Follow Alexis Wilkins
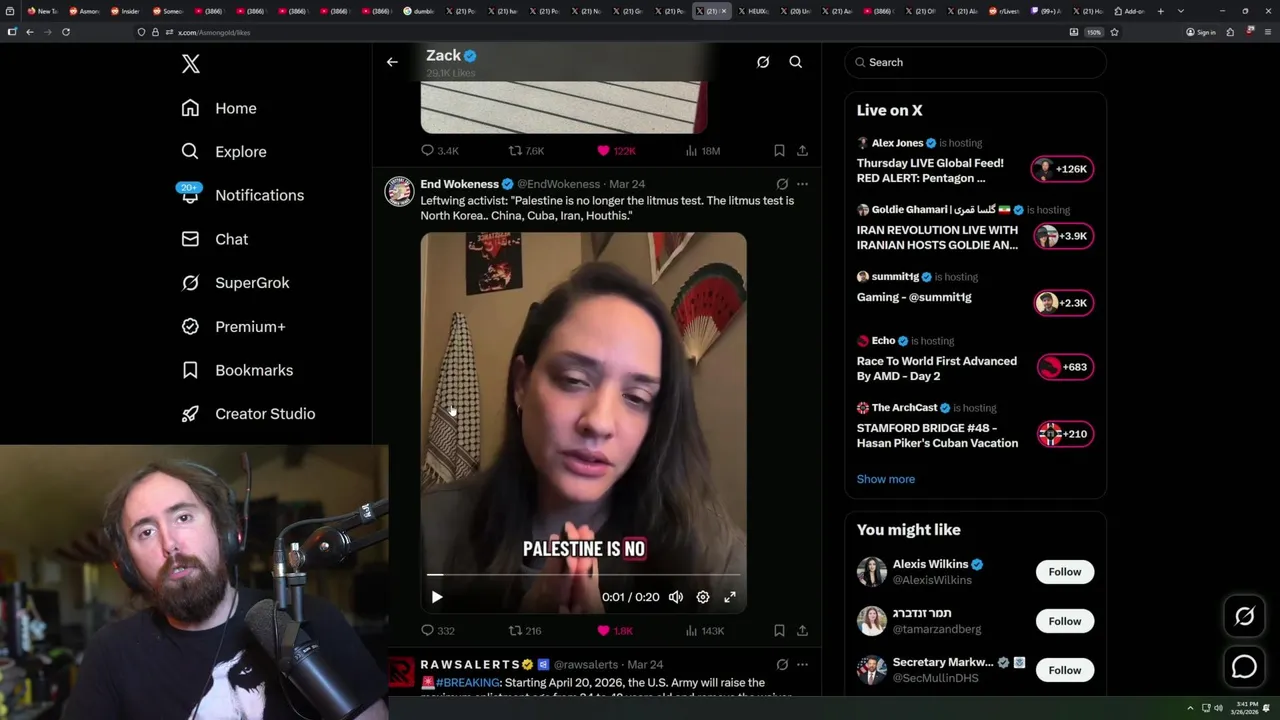Viewport: 1280px width, 720px height. [1065, 572]
